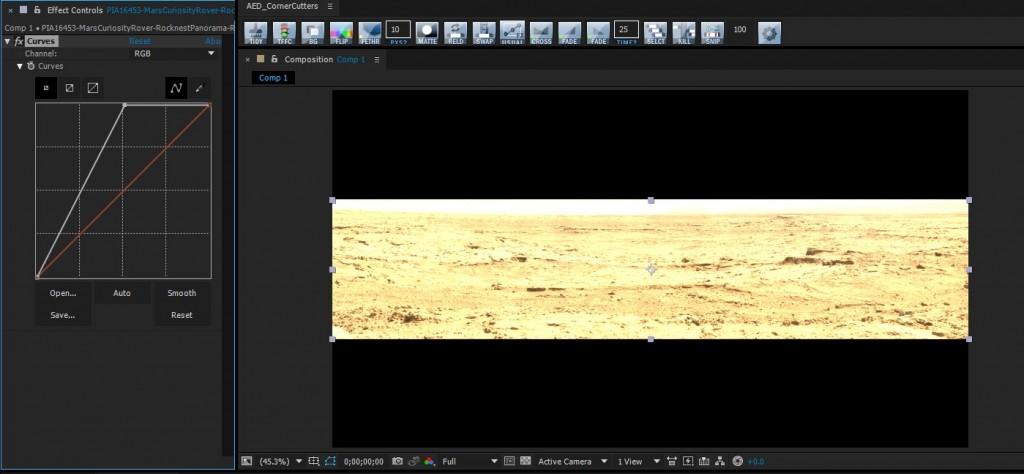Click the Smooth button under curves
Image resolution: width=1024 pixels, height=474 pixels.
pos(181,293)
